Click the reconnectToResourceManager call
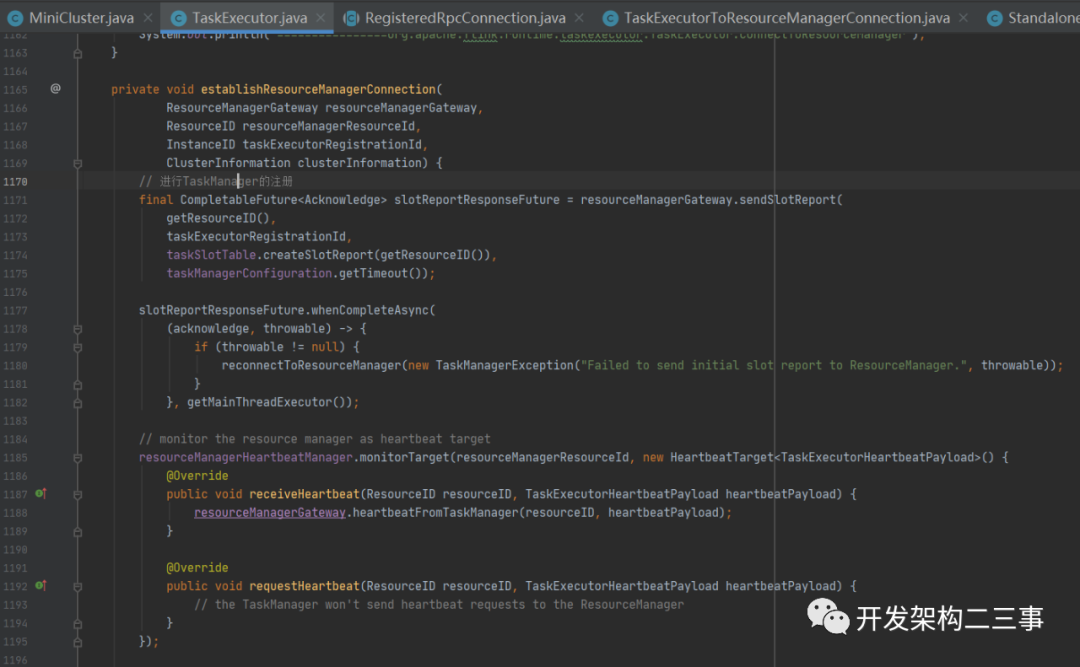Viewport: 1080px width, 667px height. (x=311, y=365)
